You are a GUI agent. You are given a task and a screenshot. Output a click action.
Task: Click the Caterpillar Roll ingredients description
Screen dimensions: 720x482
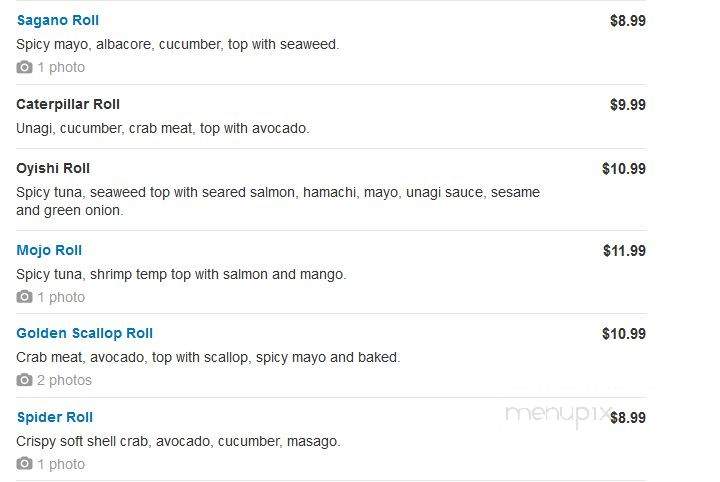pos(163,129)
